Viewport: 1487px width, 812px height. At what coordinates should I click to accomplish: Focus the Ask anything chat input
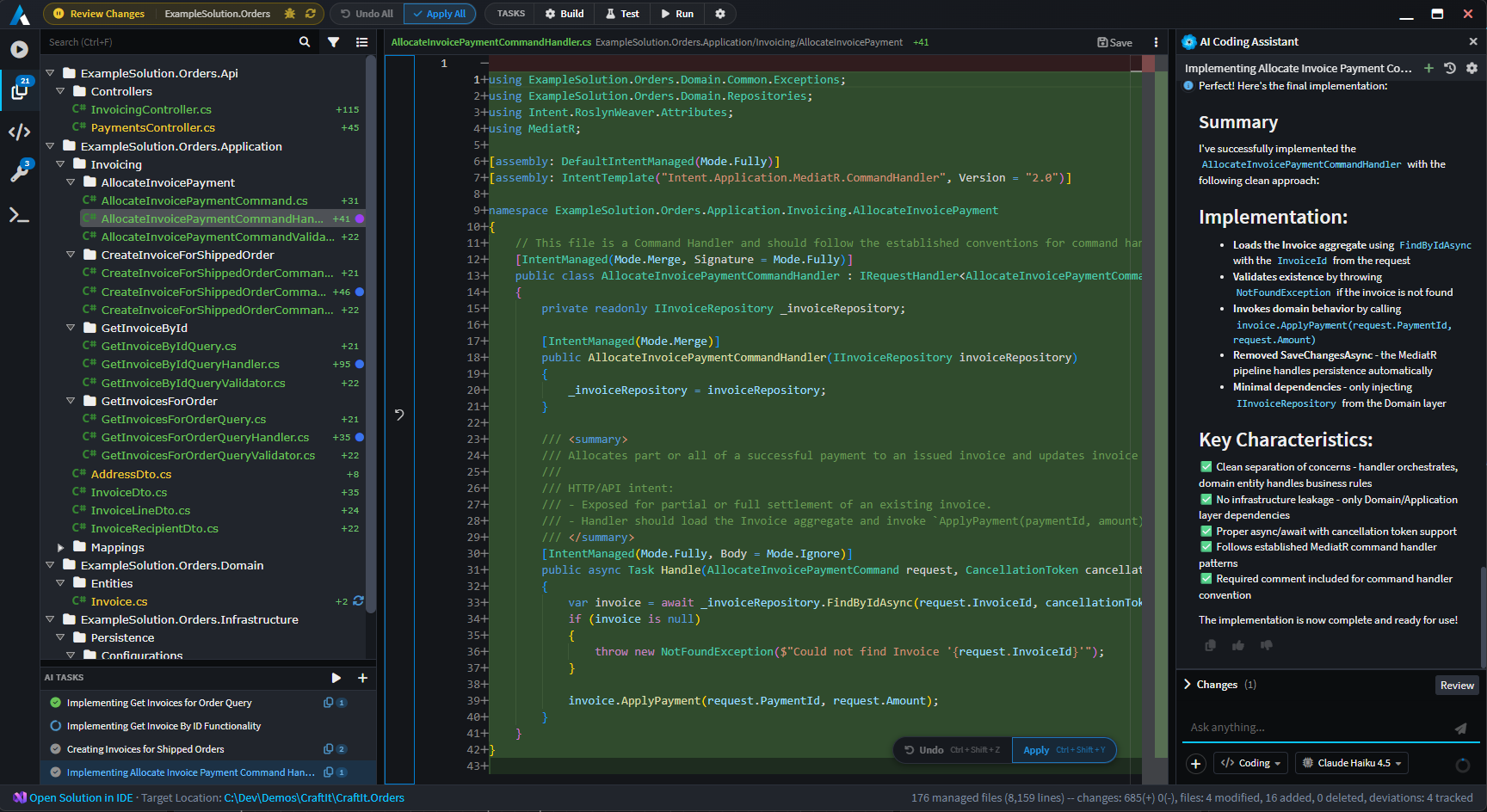(1317, 728)
